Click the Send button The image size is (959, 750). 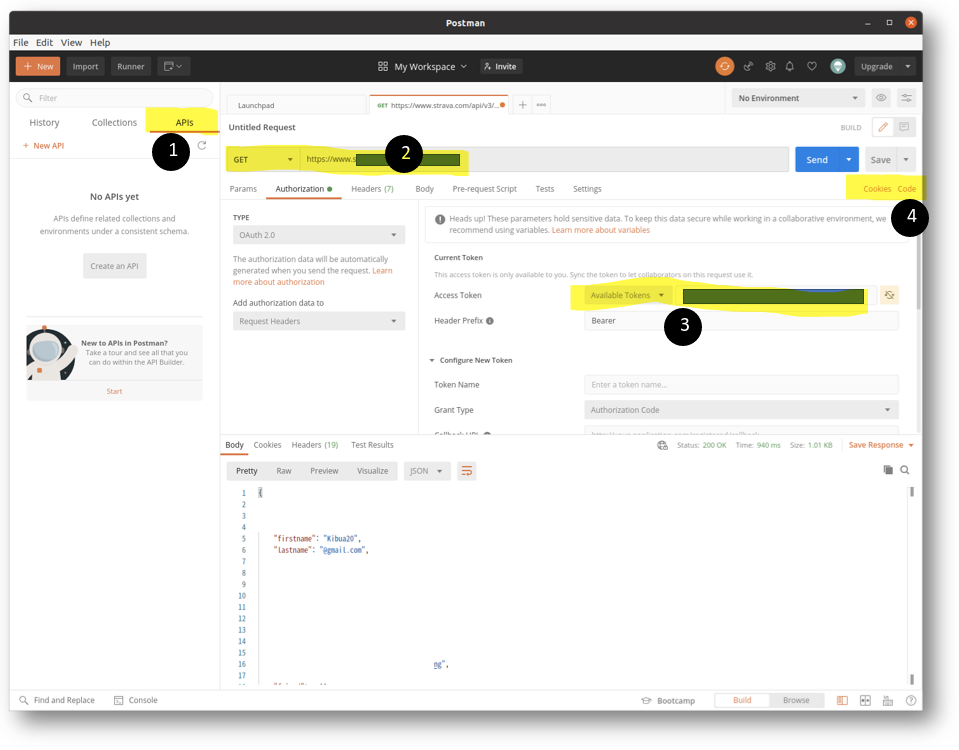pos(817,160)
